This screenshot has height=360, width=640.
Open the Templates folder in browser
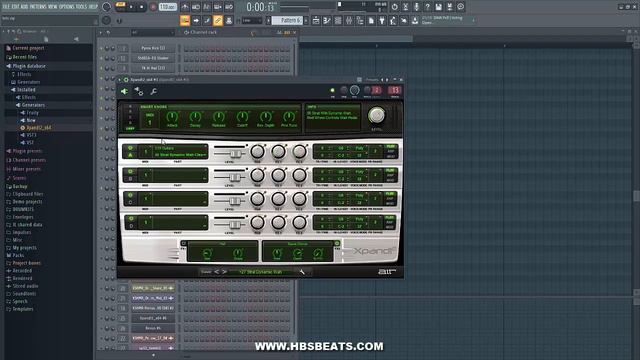[x=23, y=309]
